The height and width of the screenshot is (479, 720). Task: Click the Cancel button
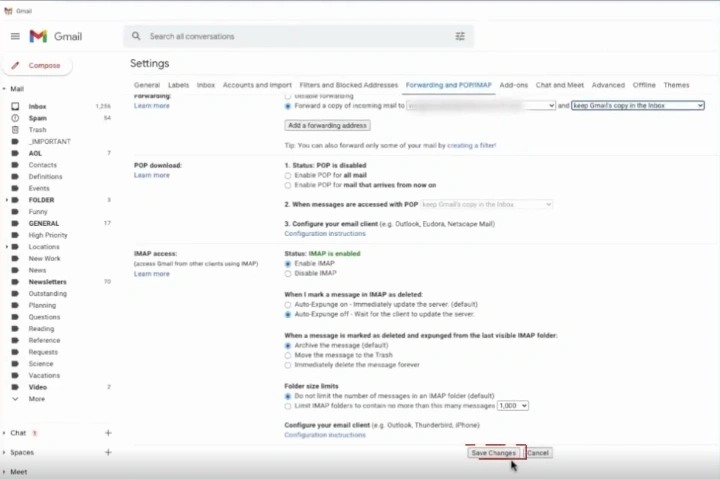[538, 453]
